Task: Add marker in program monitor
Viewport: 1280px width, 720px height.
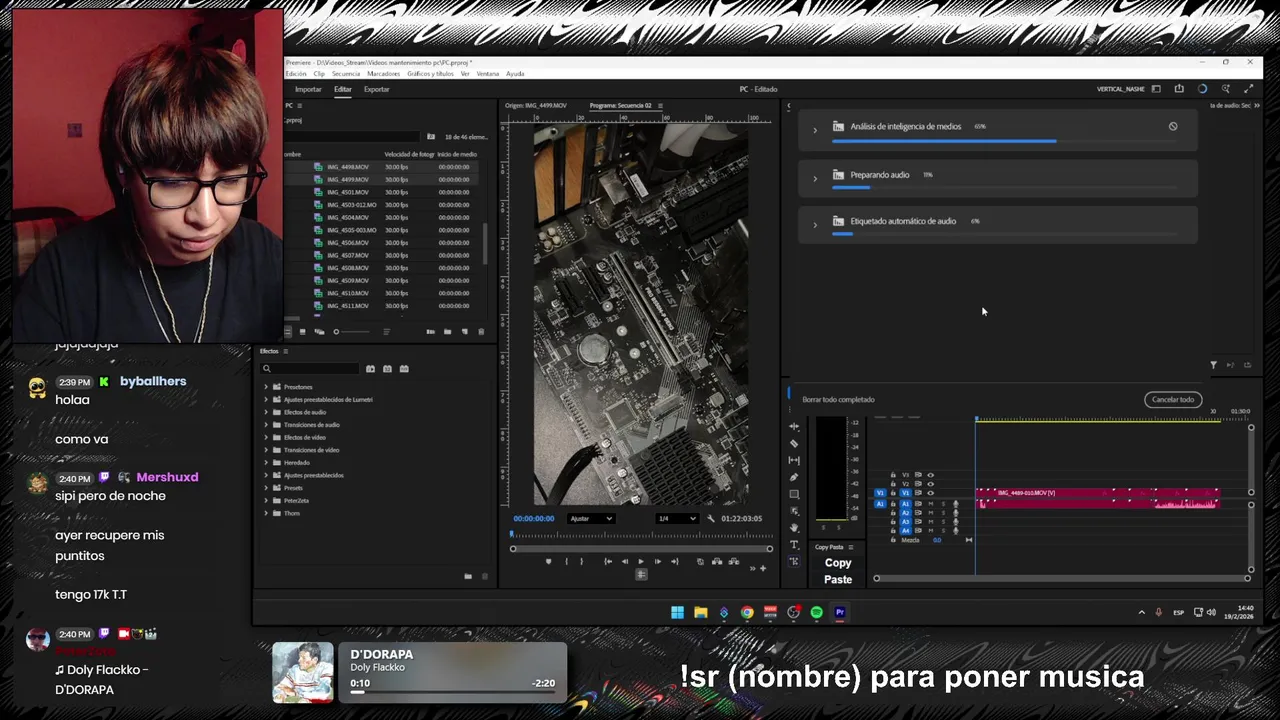Action: (549, 561)
